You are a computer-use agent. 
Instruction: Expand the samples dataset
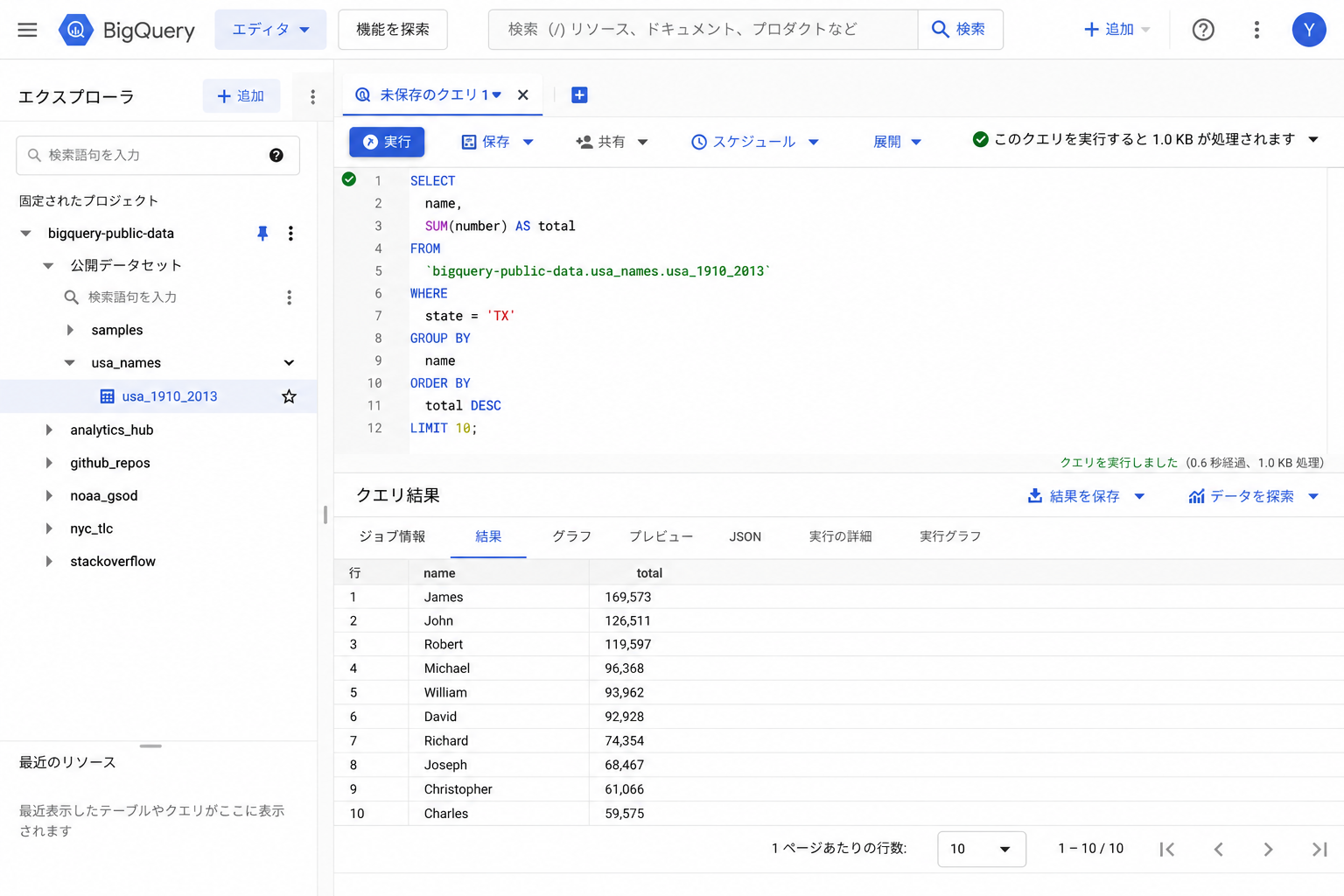70,331
